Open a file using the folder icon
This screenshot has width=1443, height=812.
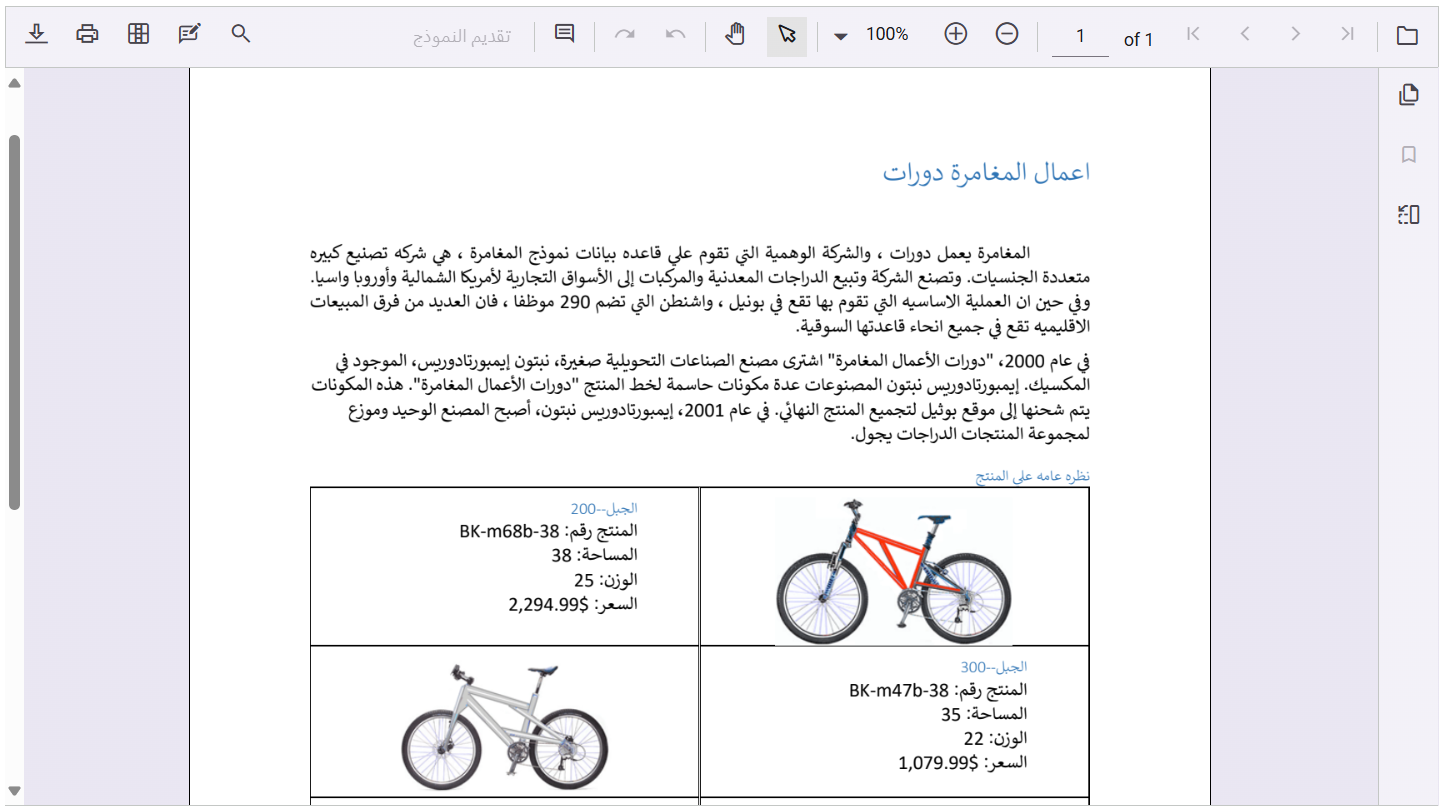pos(1407,35)
